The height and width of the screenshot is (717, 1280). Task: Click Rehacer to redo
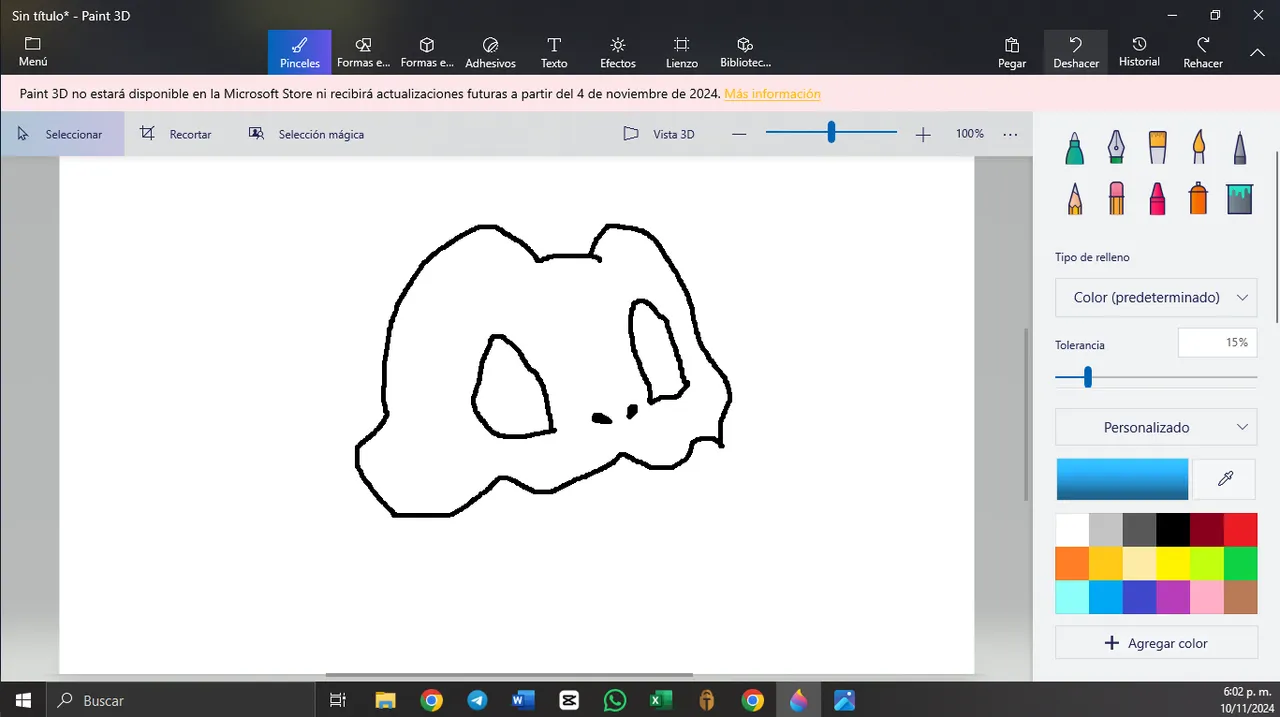click(x=1203, y=52)
